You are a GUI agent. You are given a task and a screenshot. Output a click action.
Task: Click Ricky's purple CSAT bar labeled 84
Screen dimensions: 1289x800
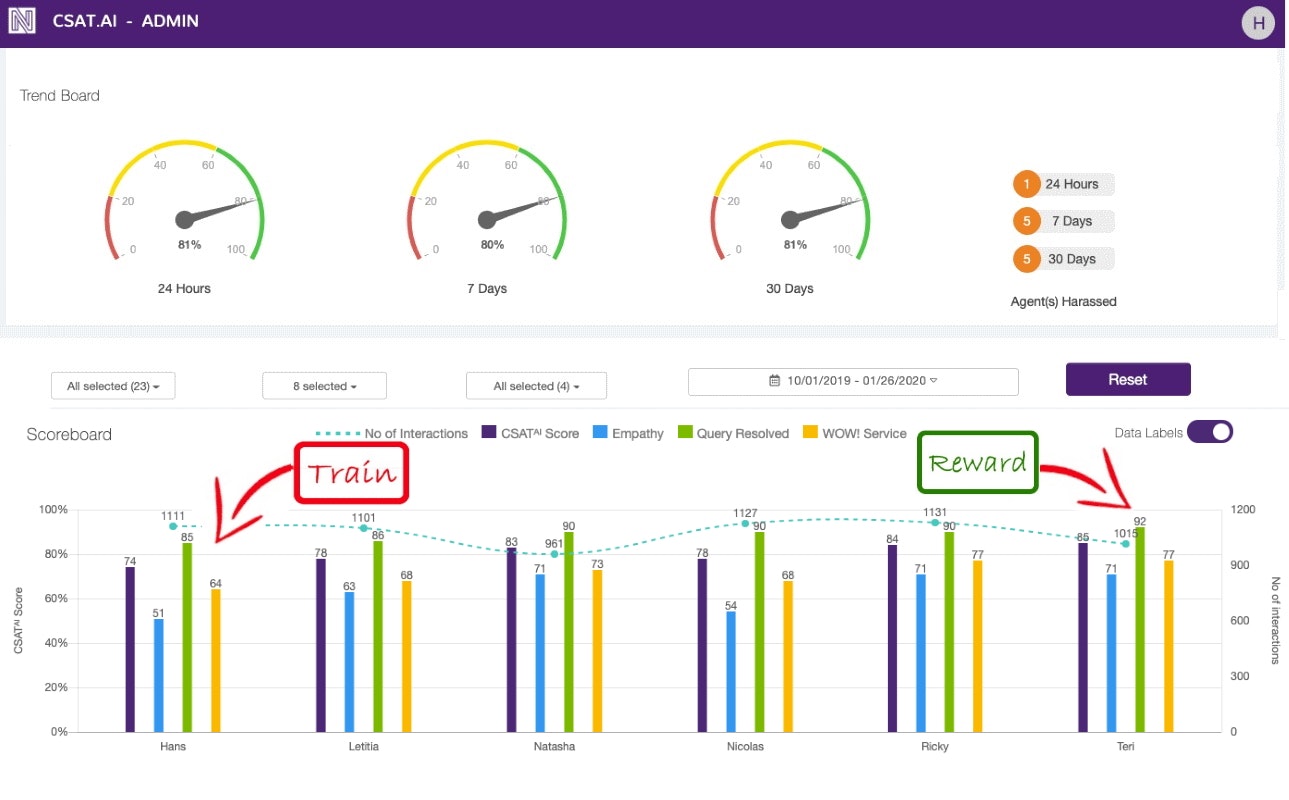(x=892, y=639)
